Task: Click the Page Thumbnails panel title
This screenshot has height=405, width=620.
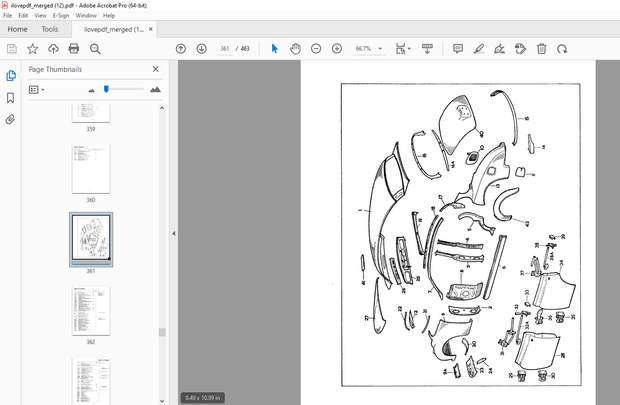Action: [x=55, y=69]
